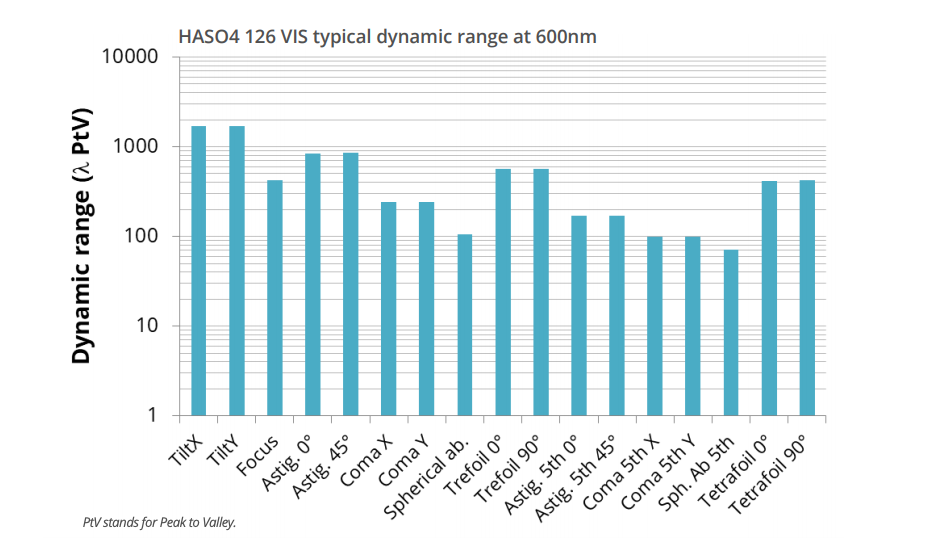Click the "Focus" axis label
The height and width of the screenshot is (546, 936).
click(x=258, y=455)
